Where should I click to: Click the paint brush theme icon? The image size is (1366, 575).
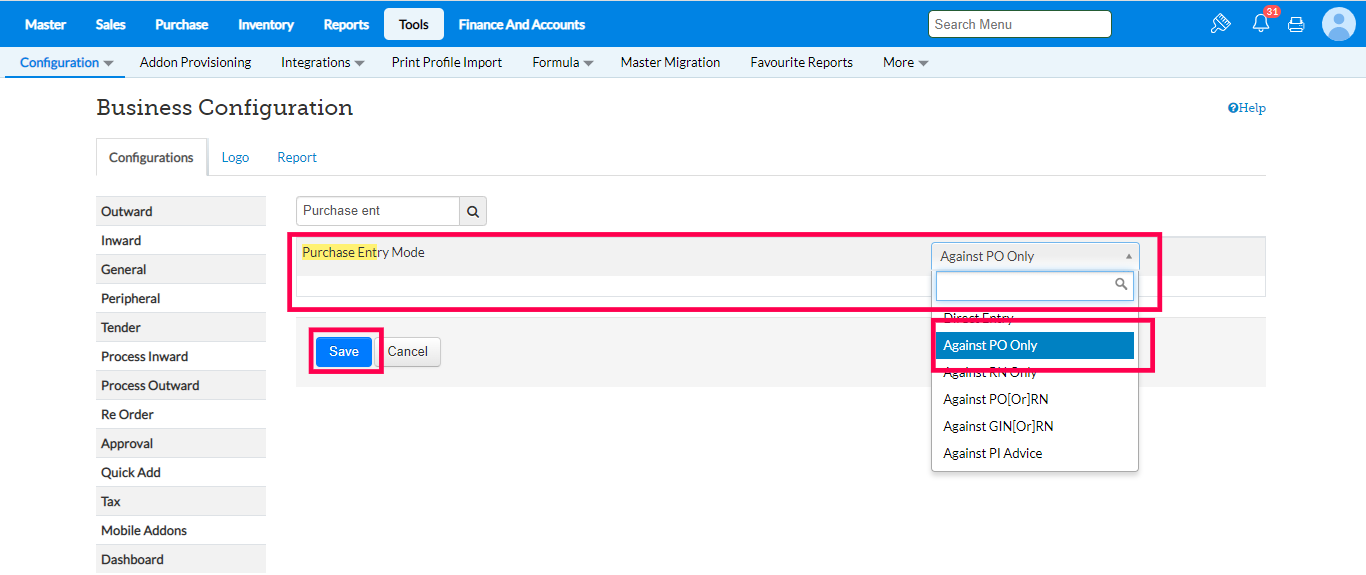(x=1220, y=24)
